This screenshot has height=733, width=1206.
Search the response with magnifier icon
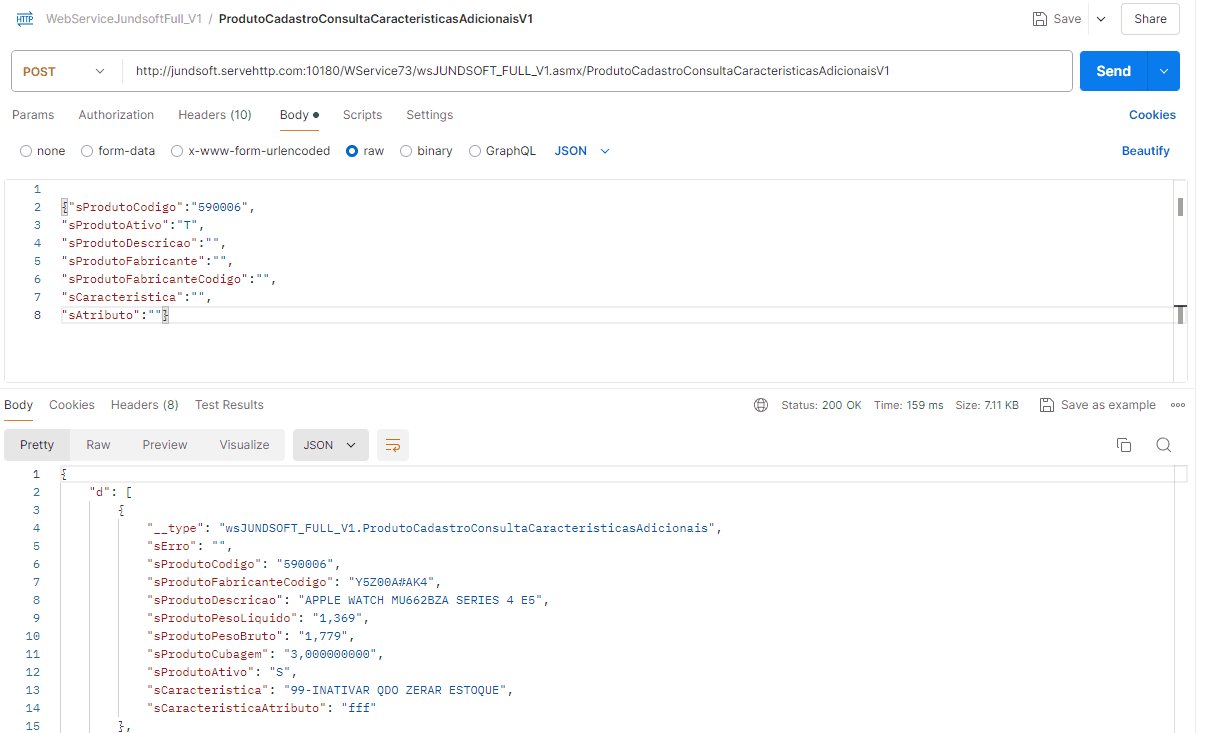1163,445
